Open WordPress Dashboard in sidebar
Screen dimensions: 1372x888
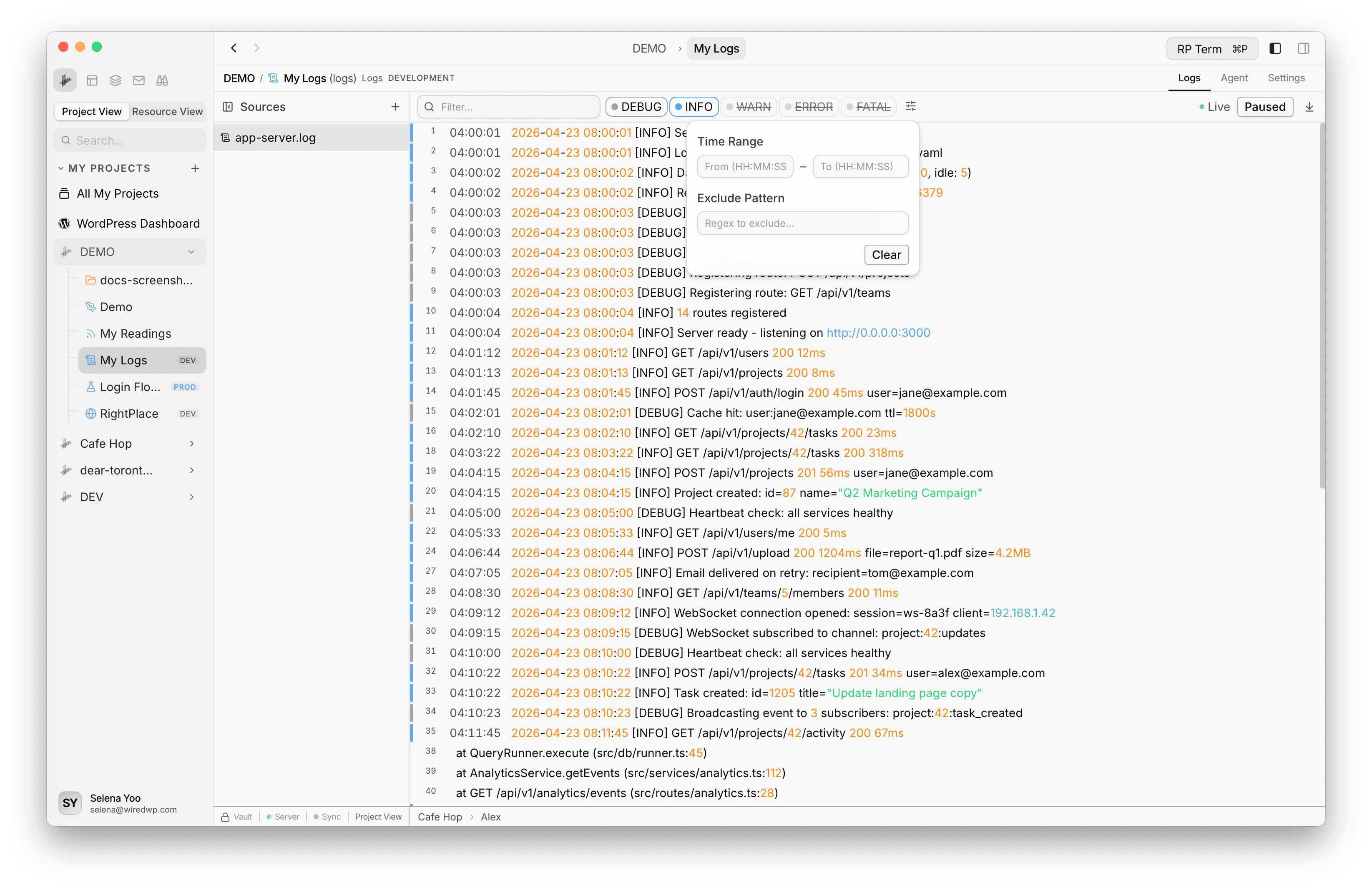click(x=130, y=223)
